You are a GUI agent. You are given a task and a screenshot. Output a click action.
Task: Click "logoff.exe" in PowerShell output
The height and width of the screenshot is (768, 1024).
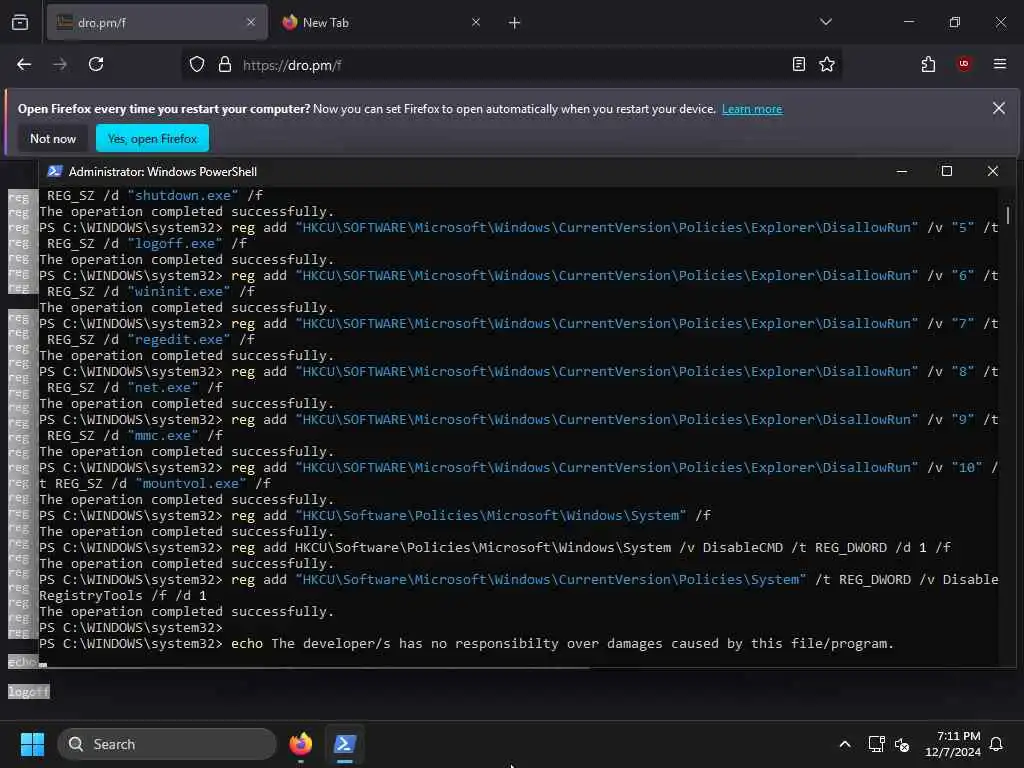[175, 243]
